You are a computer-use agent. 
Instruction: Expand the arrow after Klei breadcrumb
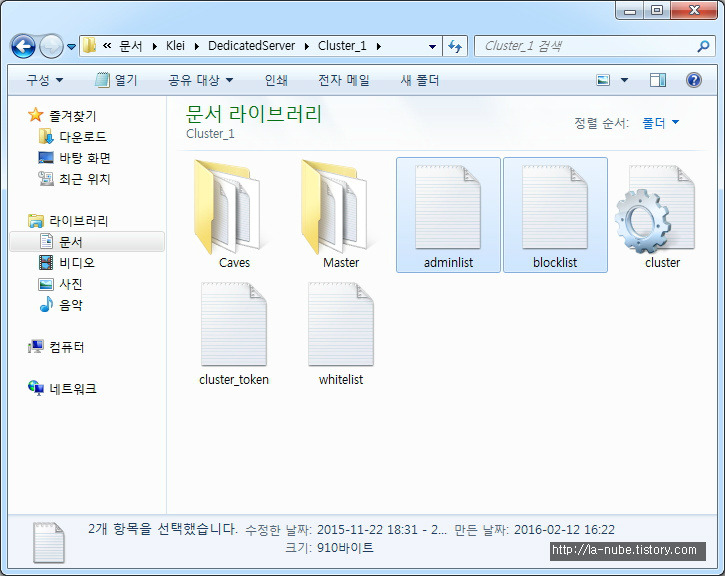click(x=197, y=46)
